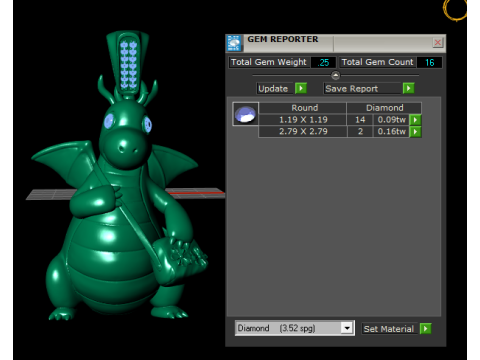Click the Total Gem Weight label

point(269,62)
